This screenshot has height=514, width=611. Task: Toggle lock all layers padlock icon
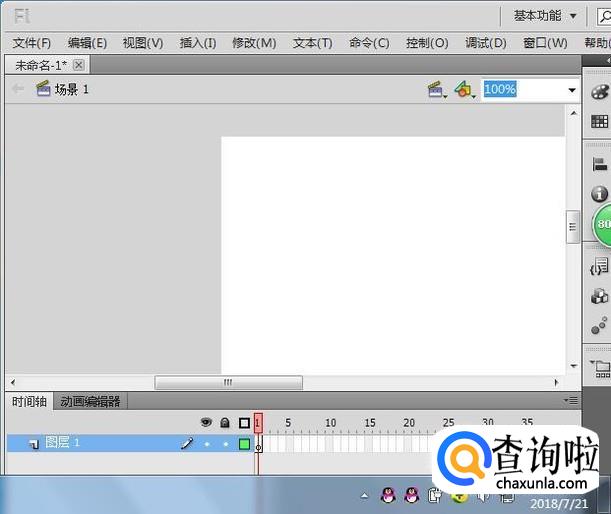pyautogui.click(x=225, y=423)
